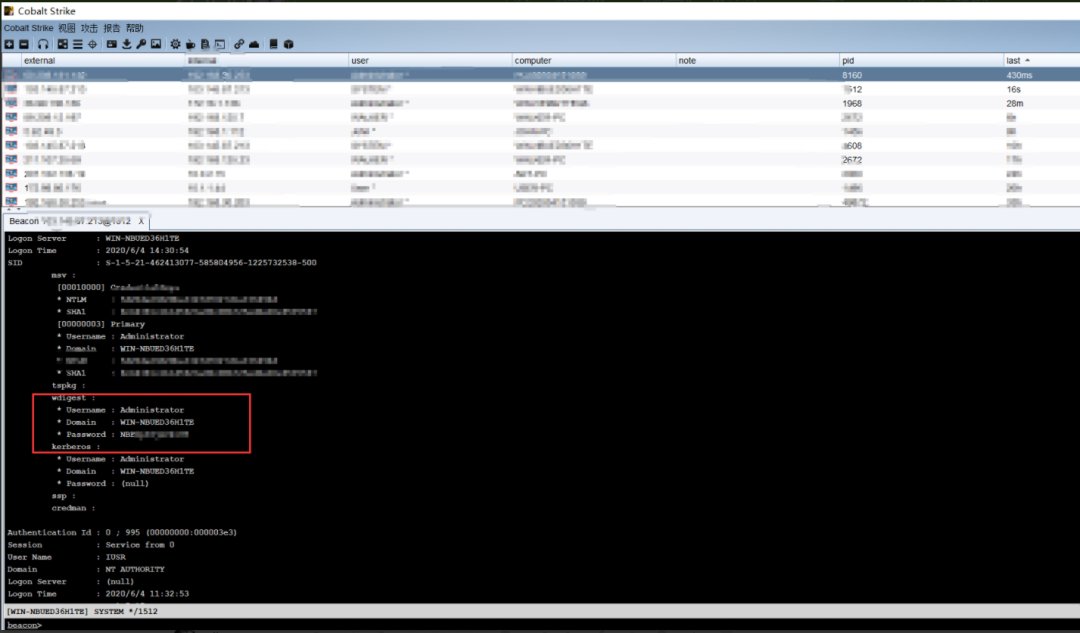Viewport: 1080px width, 633px height.
Task: Click the Scripted Web Delivery terminal icon
Action: [220, 44]
